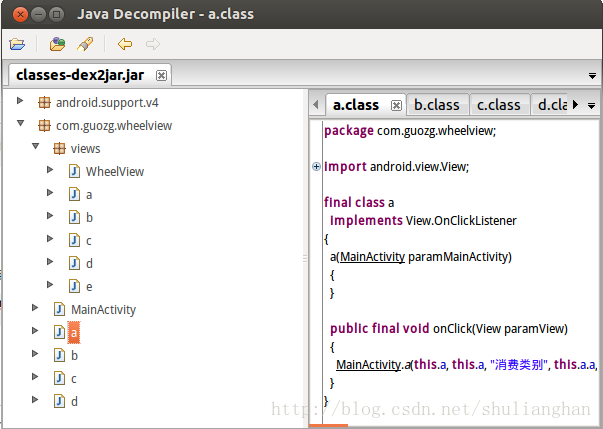This screenshot has width=603, height=429.
Task: Expand root-level class c node
Action: pyautogui.click(x=35, y=376)
